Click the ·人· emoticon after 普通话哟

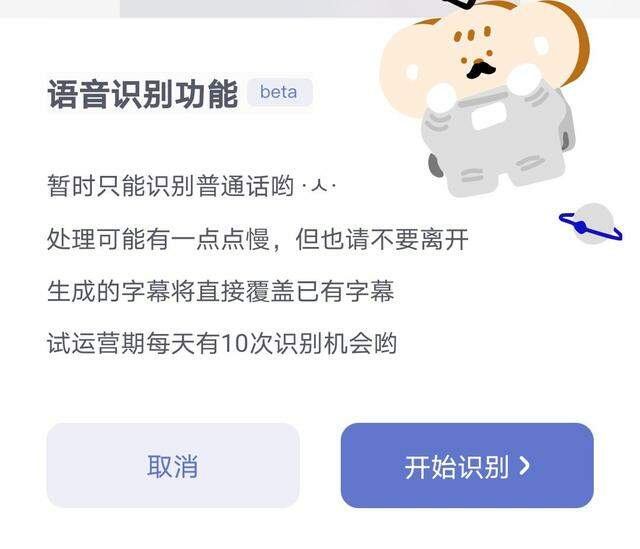[319, 186]
